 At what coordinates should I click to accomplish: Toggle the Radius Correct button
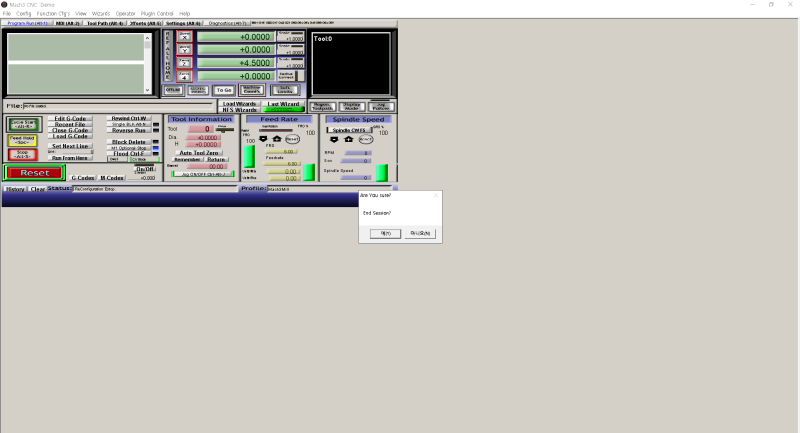point(290,76)
